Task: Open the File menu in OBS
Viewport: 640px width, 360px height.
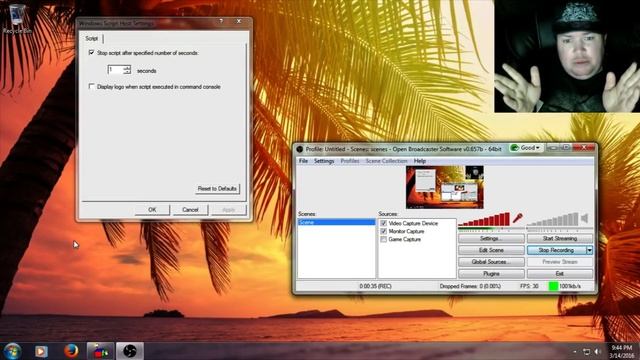Action: pyautogui.click(x=303, y=161)
